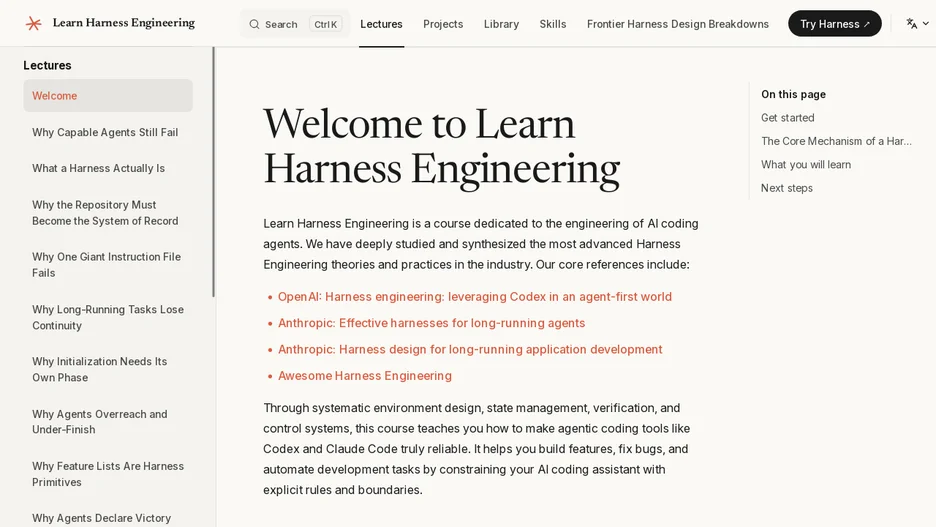
Task: Open Why Feature Lists Are Harness Primitives
Action: coord(108,474)
